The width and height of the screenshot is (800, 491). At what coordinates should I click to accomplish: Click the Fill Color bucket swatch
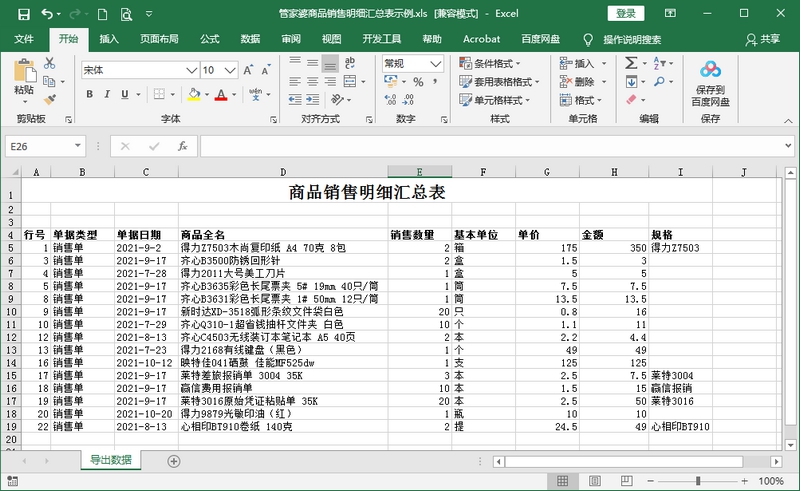(194, 94)
